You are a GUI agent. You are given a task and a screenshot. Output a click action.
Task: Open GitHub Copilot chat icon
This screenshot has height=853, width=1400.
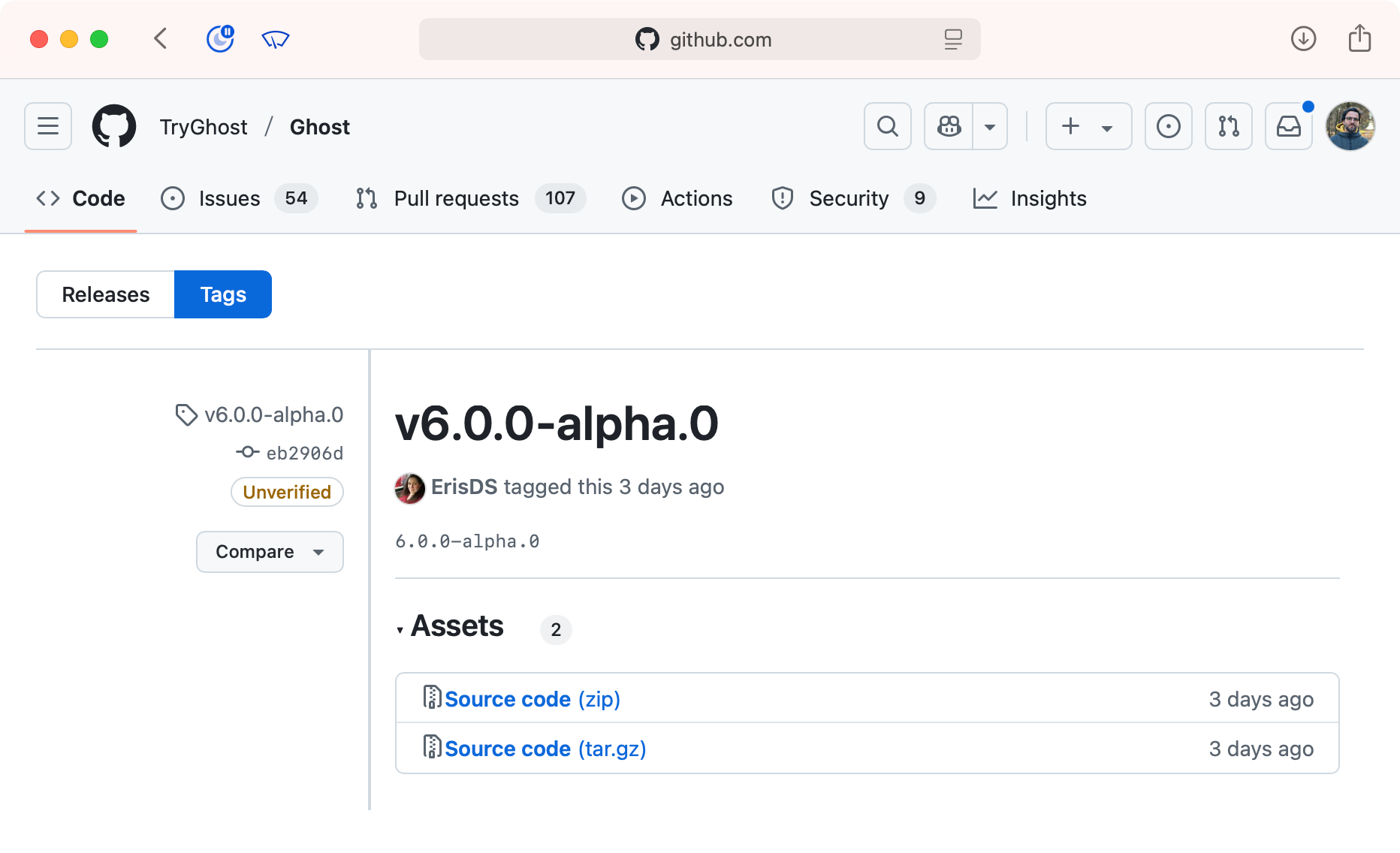point(949,126)
